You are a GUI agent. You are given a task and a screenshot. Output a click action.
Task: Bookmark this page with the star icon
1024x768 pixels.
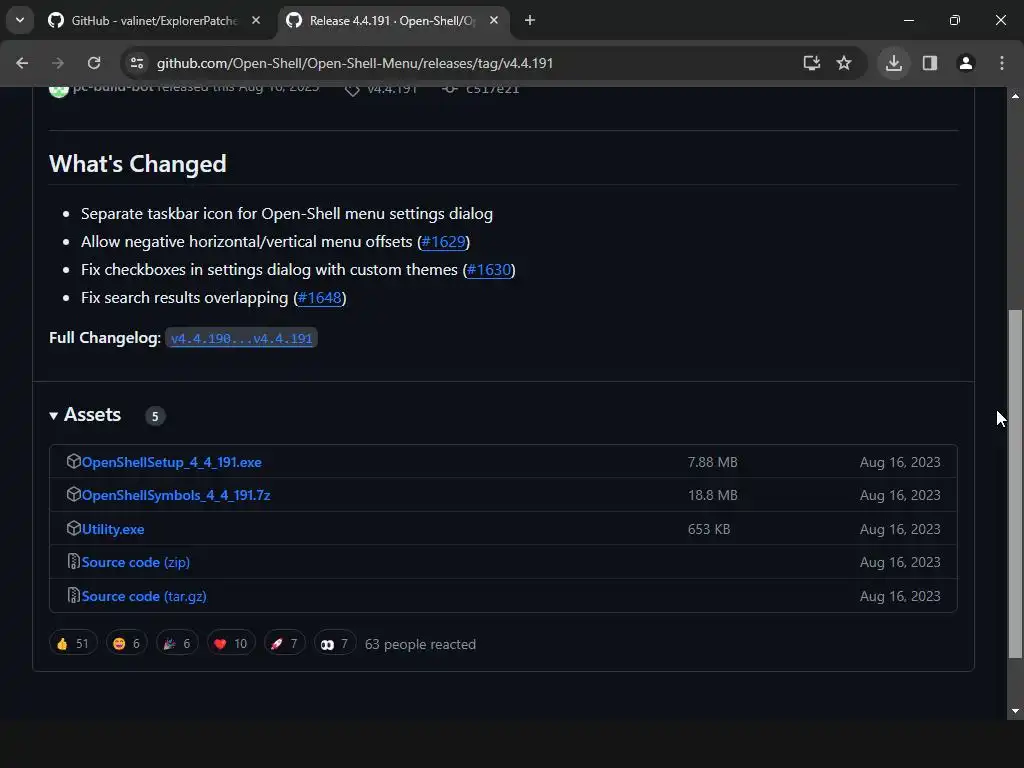click(844, 63)
